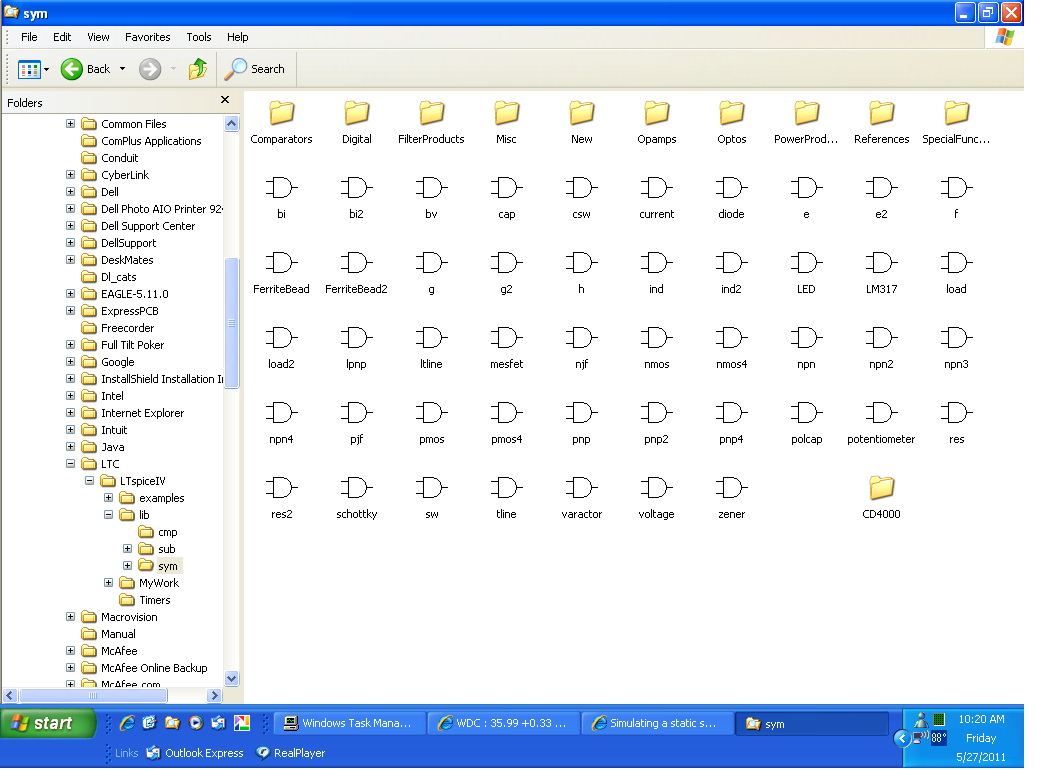The width and height of the screenshot is (1042, 770).
Task: Open the Windows Start menu
Action: (x=48, y=723)
